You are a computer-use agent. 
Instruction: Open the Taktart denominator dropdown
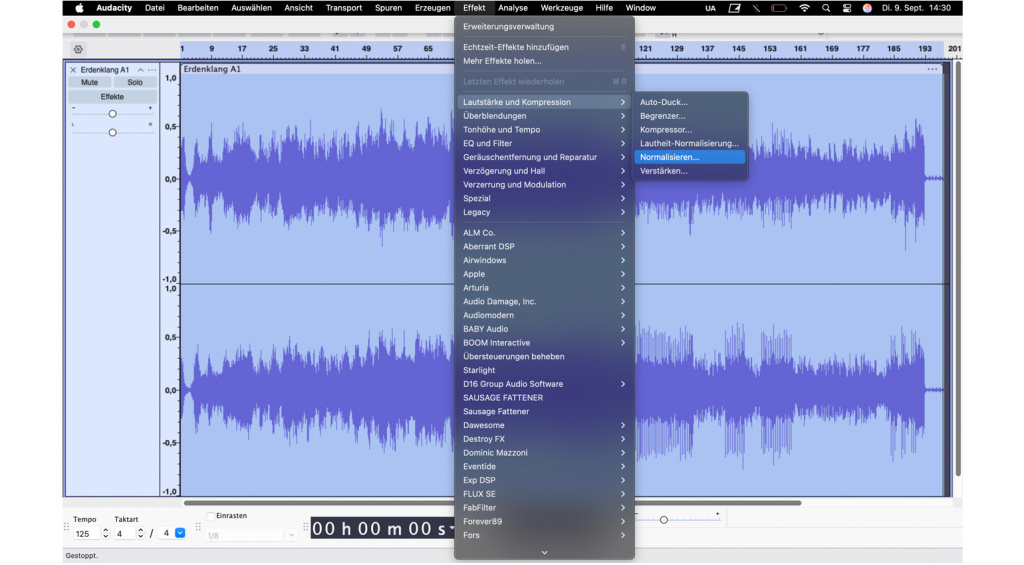[x=180, y=533]
